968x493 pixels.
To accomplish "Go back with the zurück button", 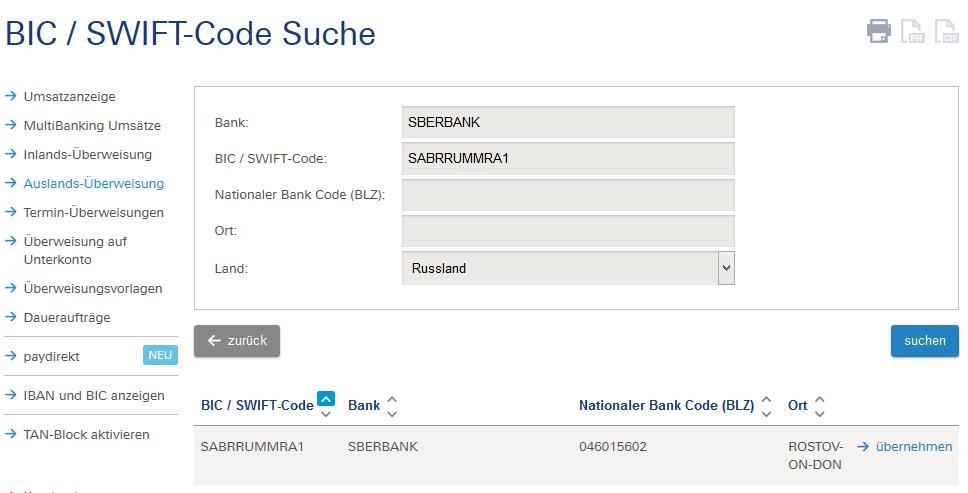I will [x=237, y=341].
